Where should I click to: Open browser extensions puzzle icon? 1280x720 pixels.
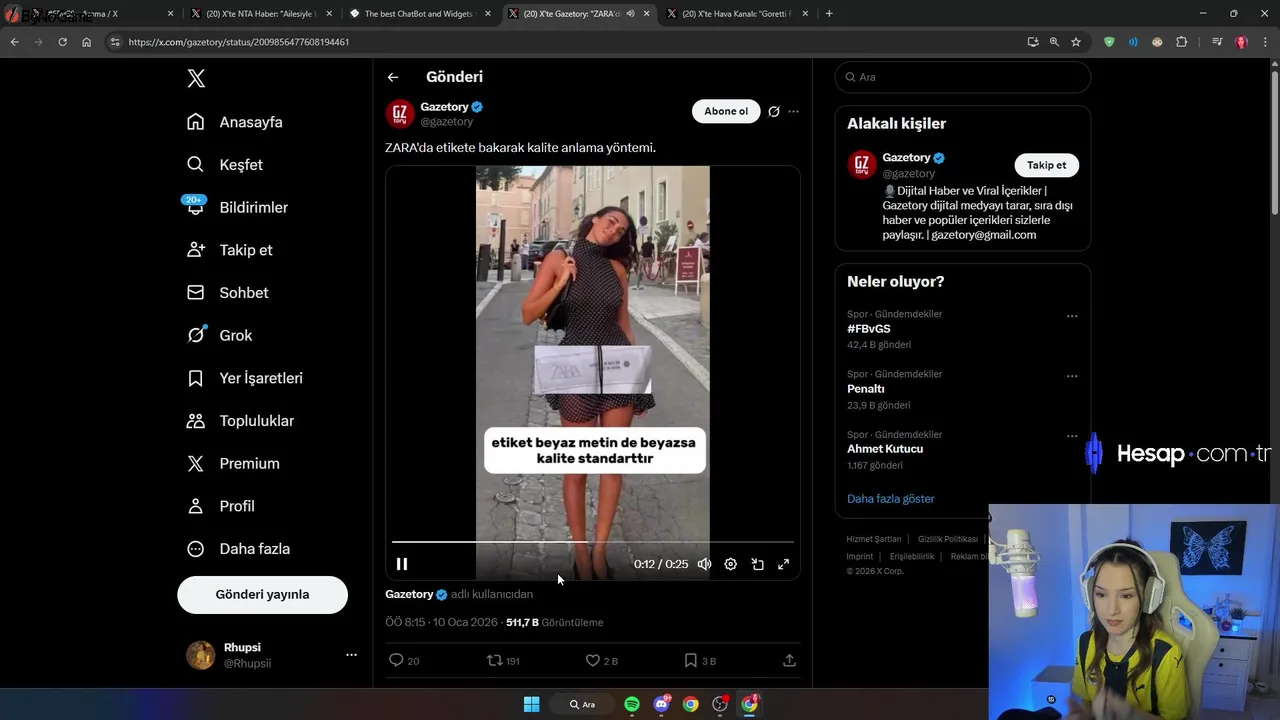(1182, 42)
